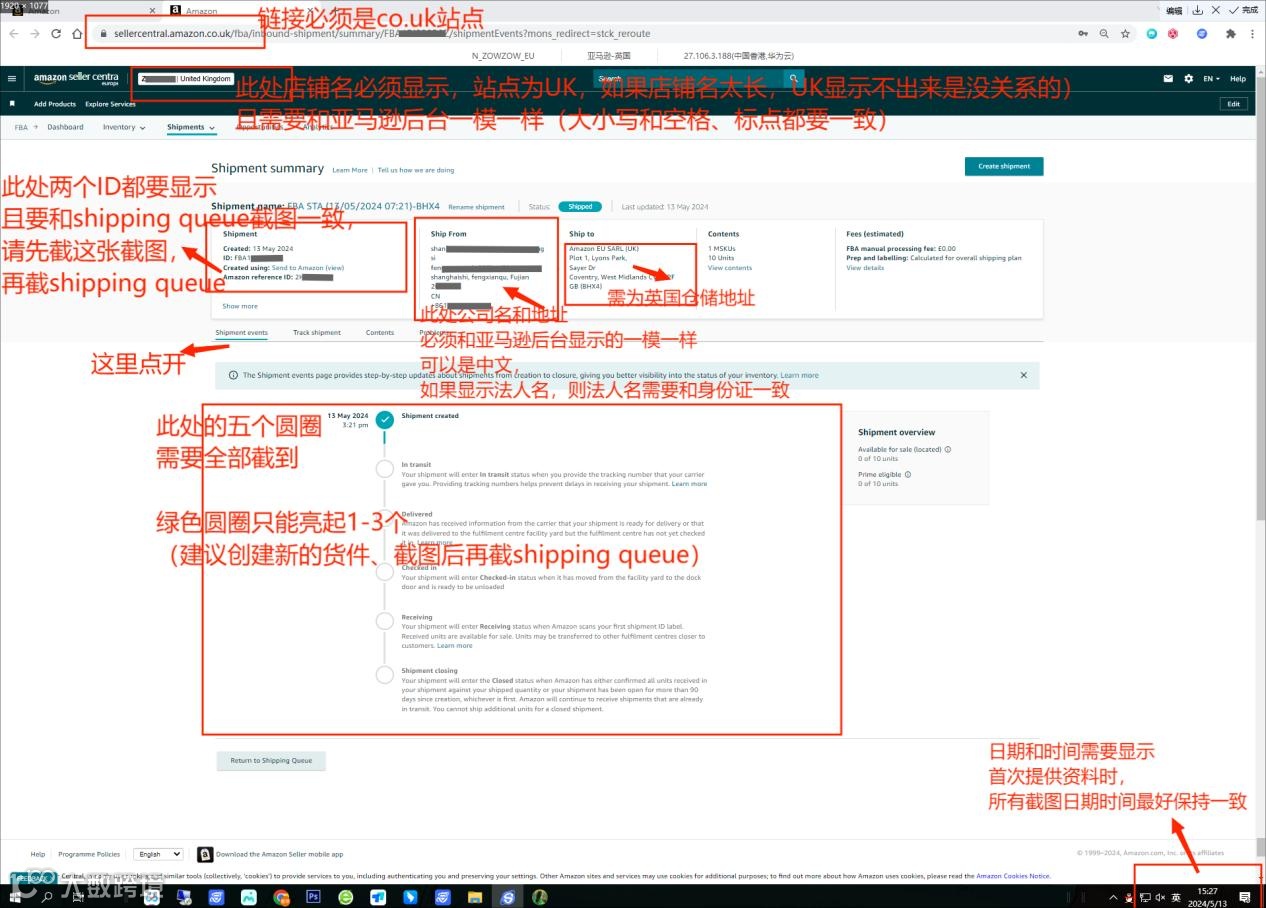Click the In transit step circle
This screenshot has height=908, width=1266.
[385, 469]
